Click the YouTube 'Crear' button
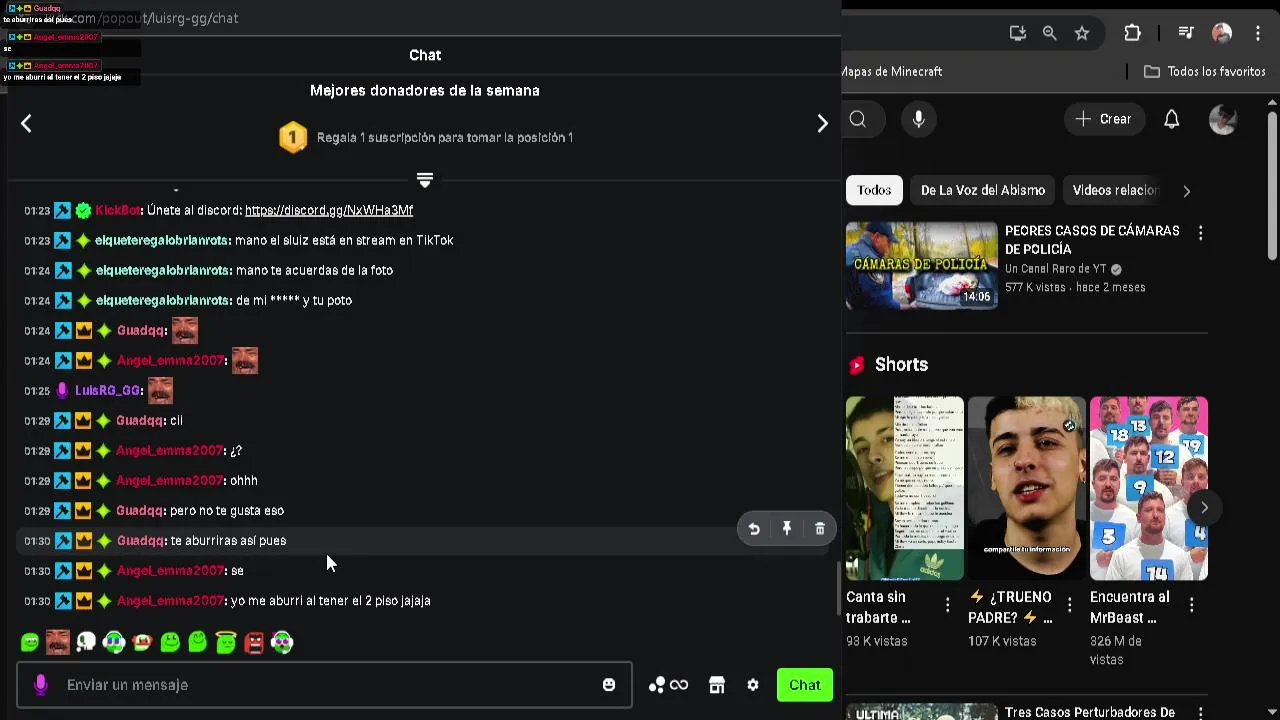Screen dimensions: 1280x720 pos(1104,119)
